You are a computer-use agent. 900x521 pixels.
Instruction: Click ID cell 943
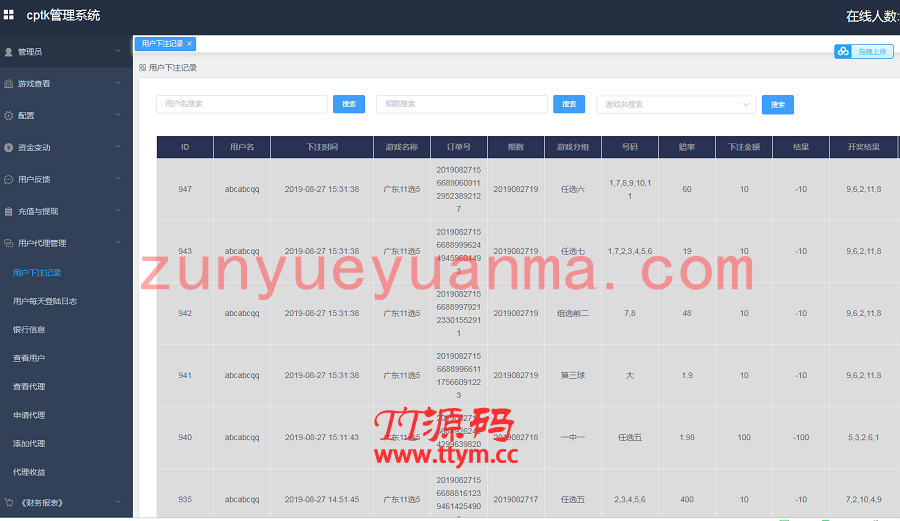pos(185,251)
